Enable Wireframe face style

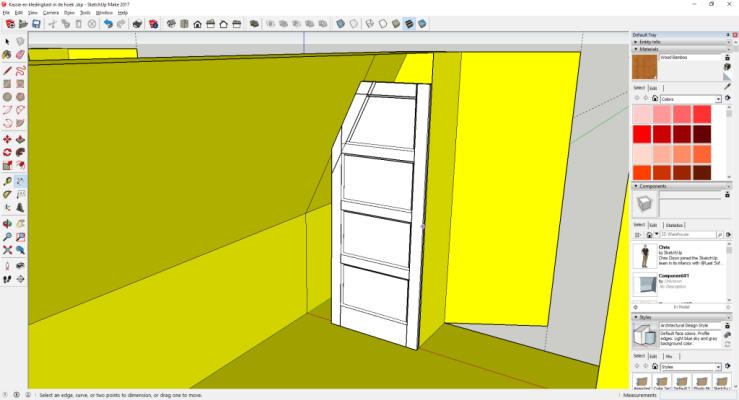coord(370,24)
